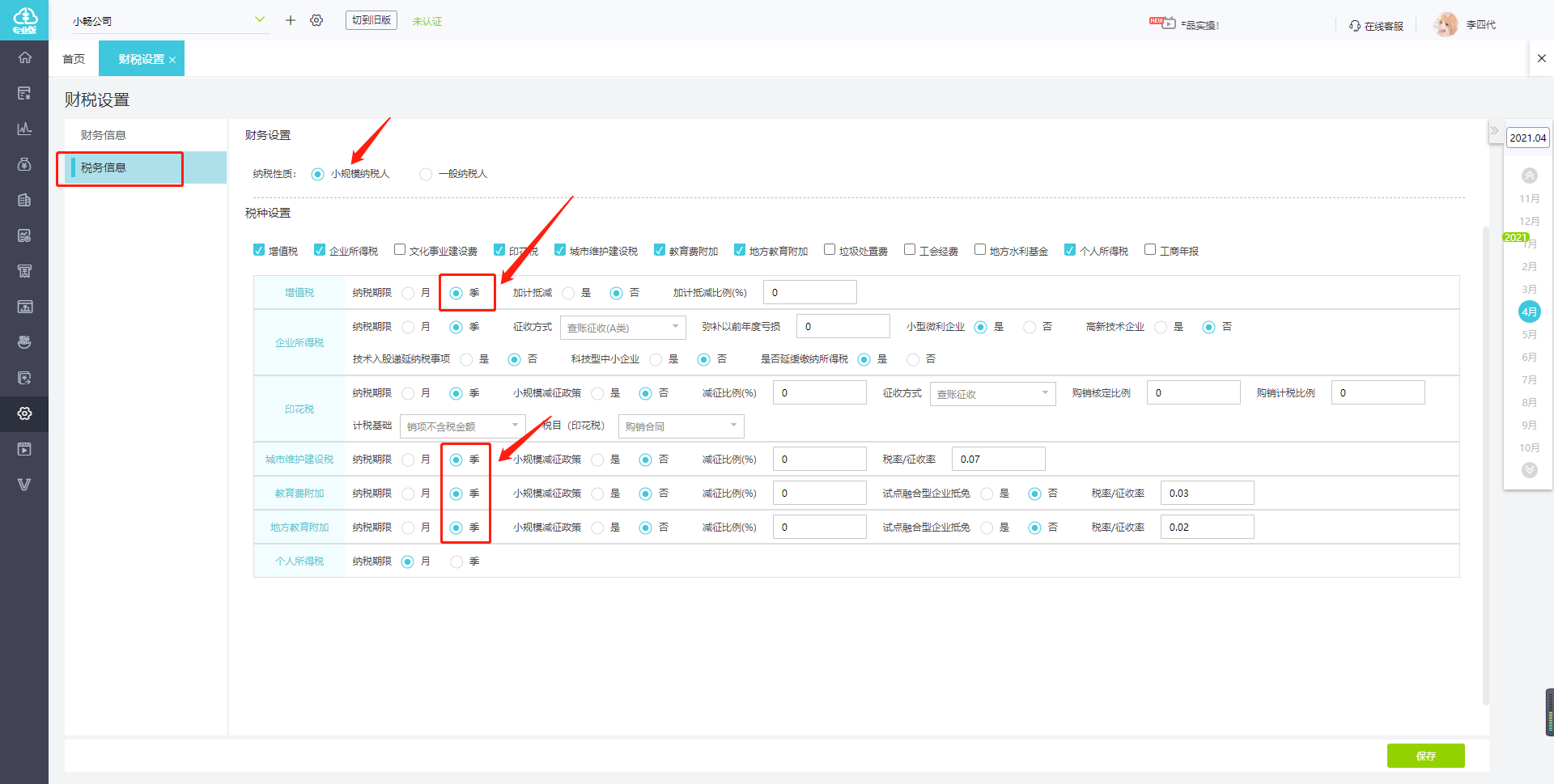Screen dimensions: 1554x784
Task: Open 财务信息 side menu item
Action: coord(146,135)
